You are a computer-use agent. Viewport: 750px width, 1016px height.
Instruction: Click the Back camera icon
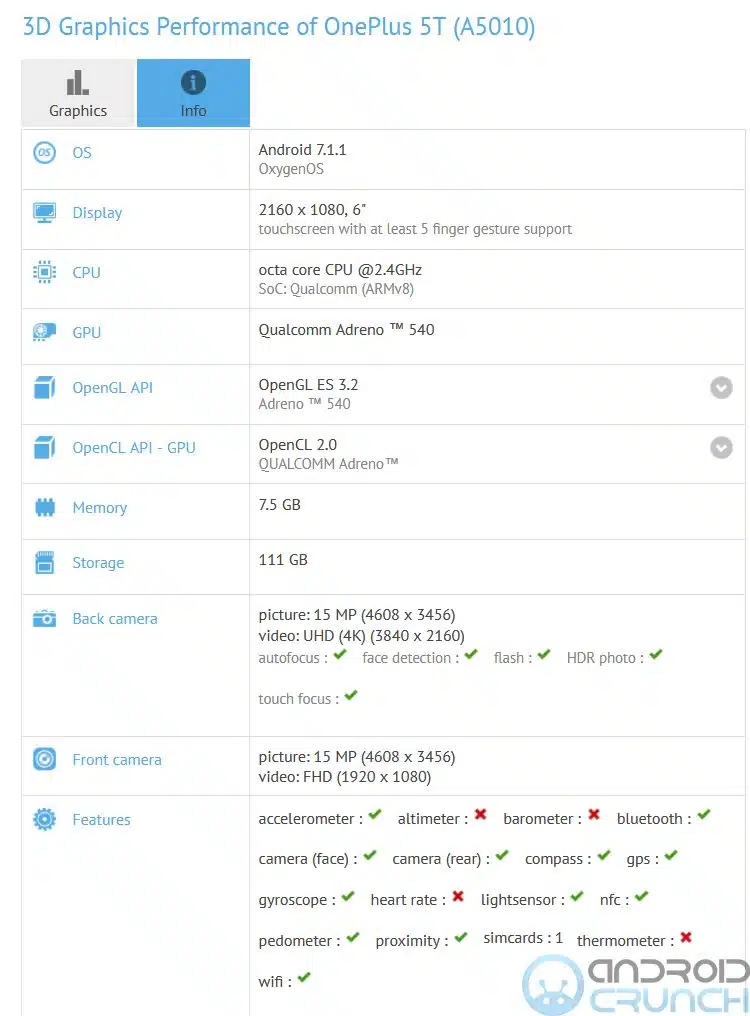point(44,619)
